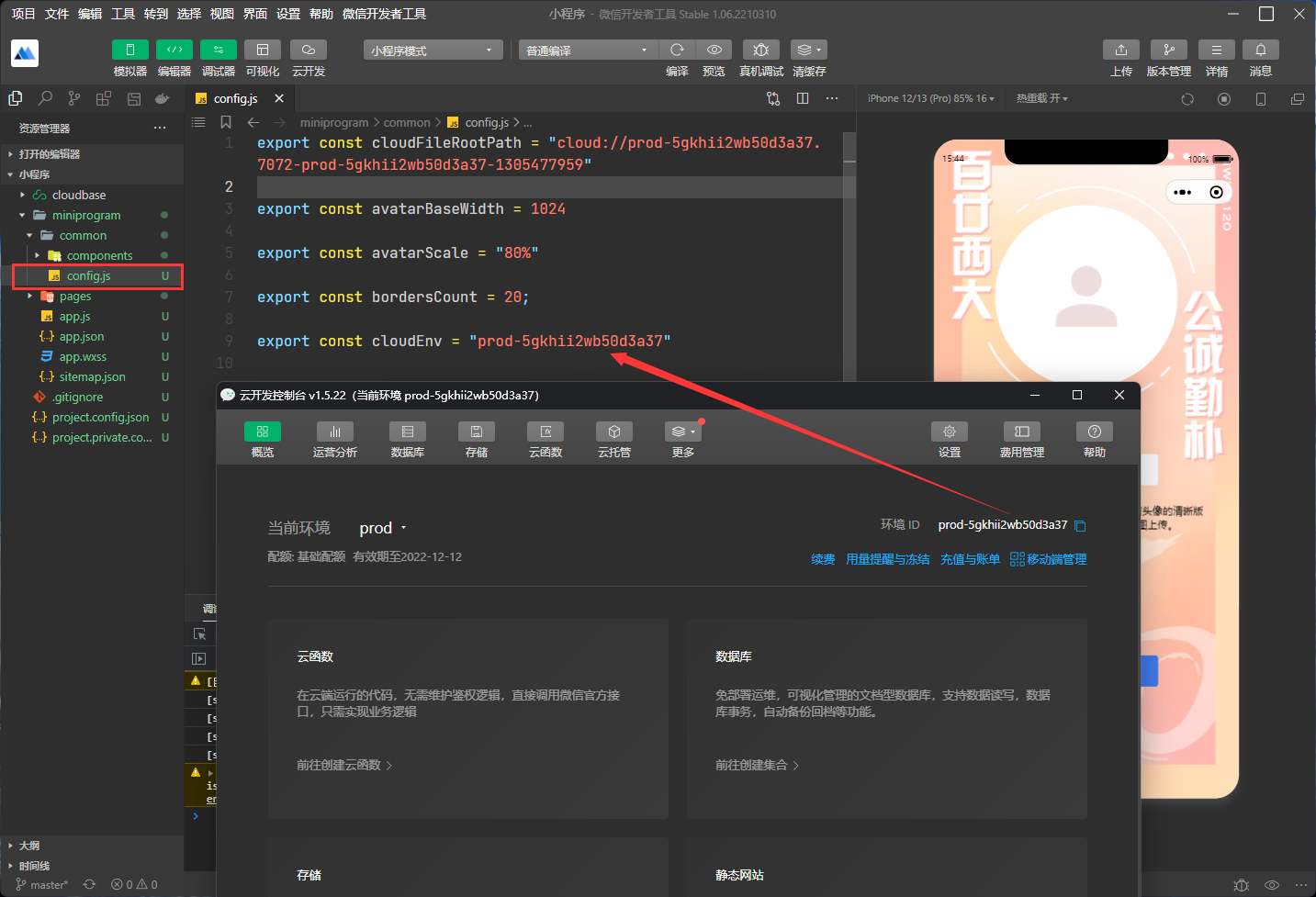Switch to 云托管 tab in cloud console

click(x=614, y=440)
